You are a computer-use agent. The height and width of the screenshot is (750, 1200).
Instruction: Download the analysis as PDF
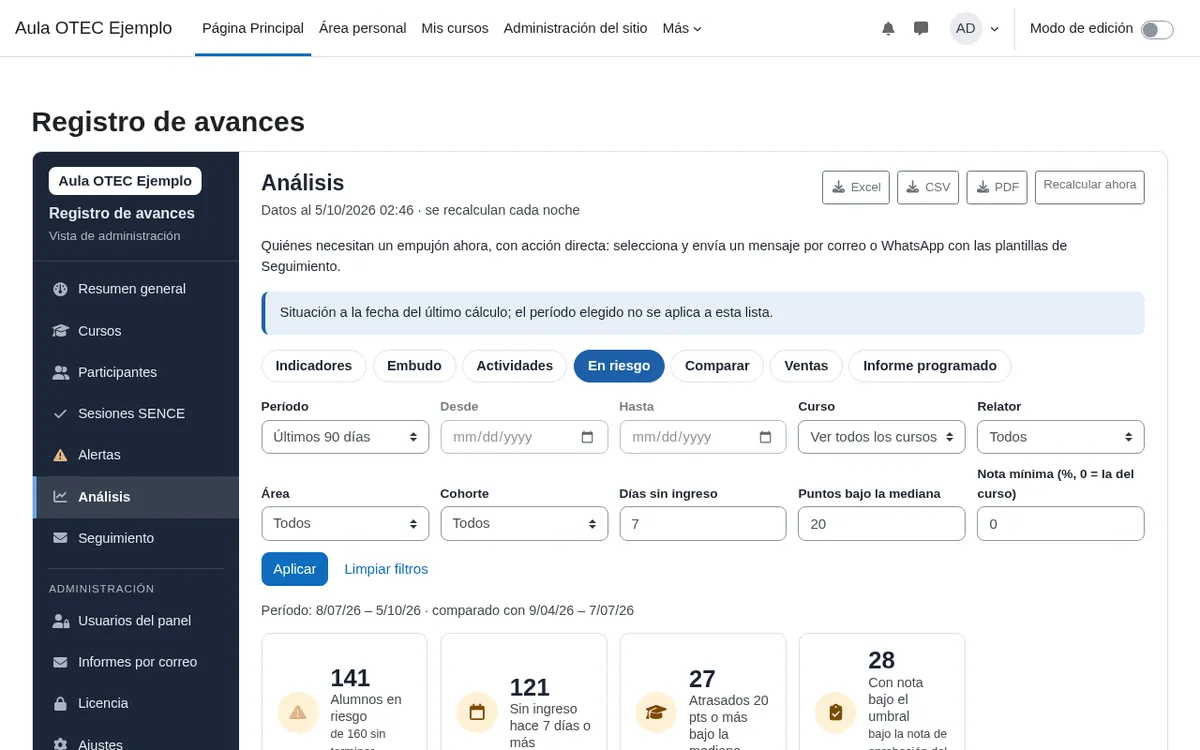coord(997,187)
